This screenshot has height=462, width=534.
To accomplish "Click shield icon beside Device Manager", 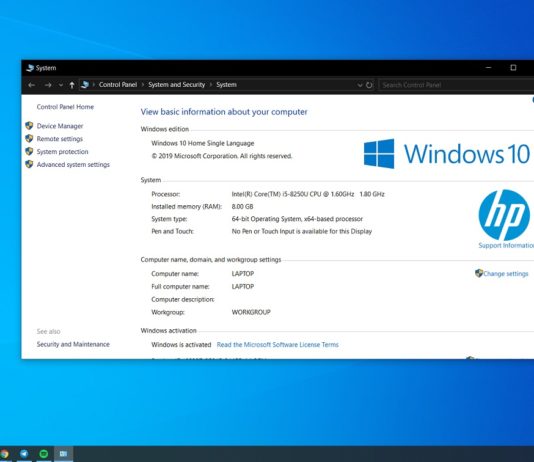I will (x=29, y=126).
